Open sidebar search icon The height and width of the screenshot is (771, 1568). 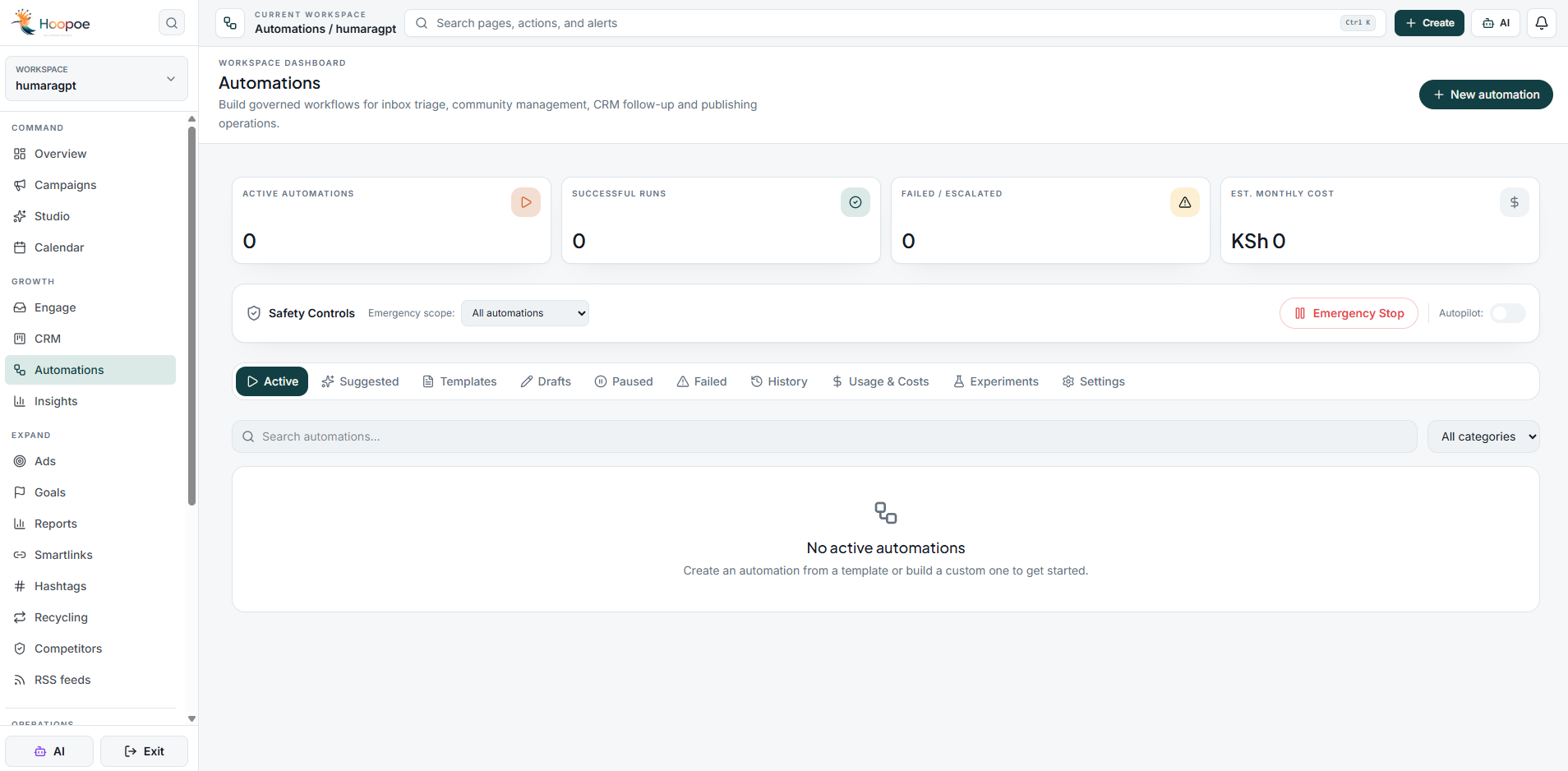[172, 23]
